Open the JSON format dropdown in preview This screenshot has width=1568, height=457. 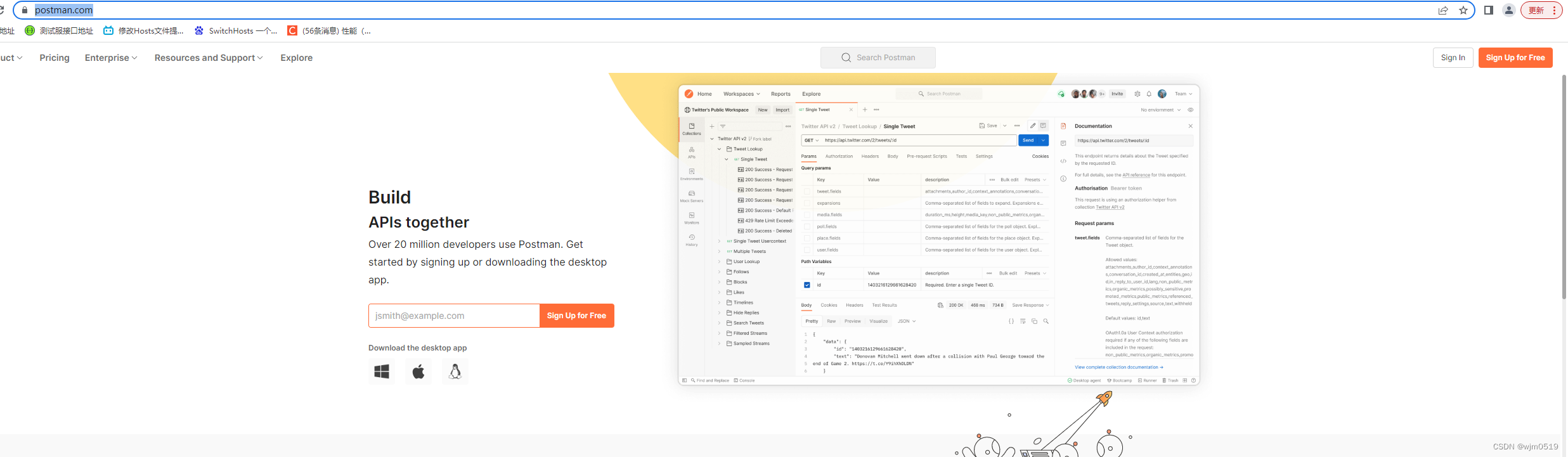click(907, 321)
